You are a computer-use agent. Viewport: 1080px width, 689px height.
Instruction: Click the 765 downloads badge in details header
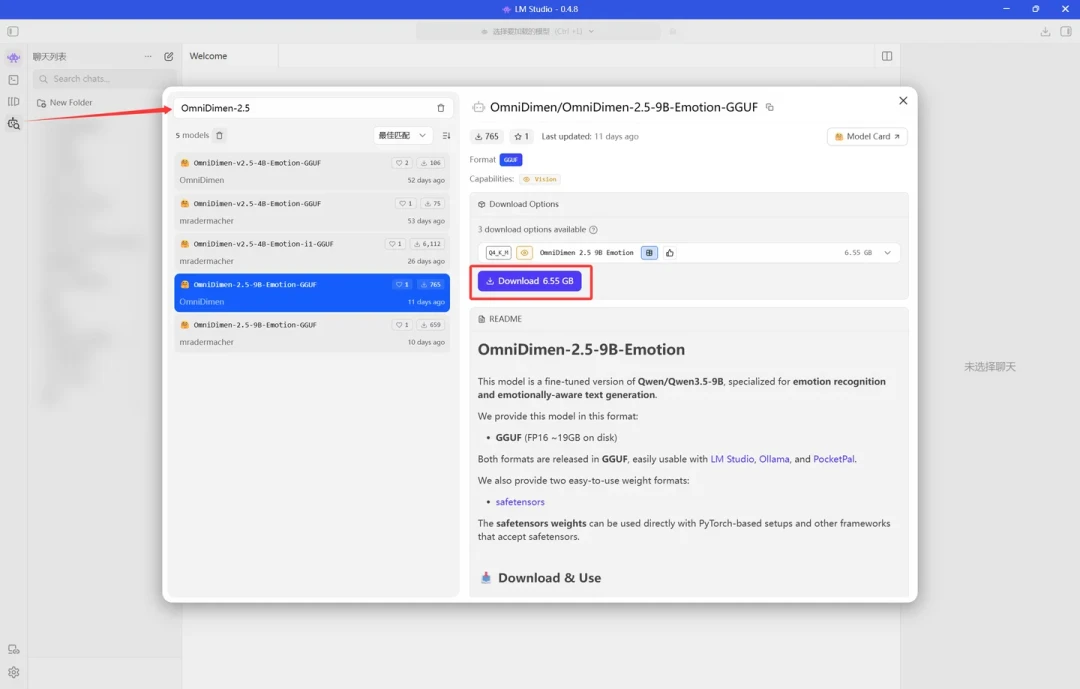pos(487,136)
